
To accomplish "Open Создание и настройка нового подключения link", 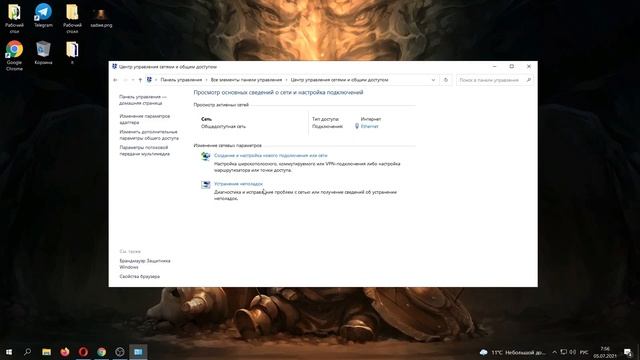I will [271, 156].
